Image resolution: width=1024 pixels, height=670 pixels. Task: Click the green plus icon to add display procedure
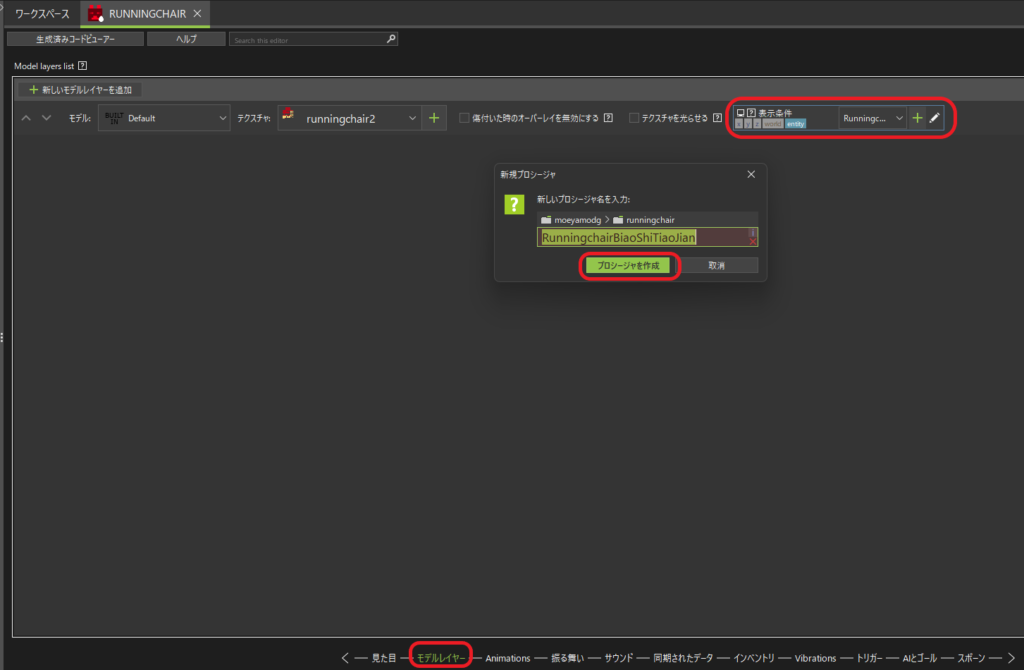tap(917, 118)
